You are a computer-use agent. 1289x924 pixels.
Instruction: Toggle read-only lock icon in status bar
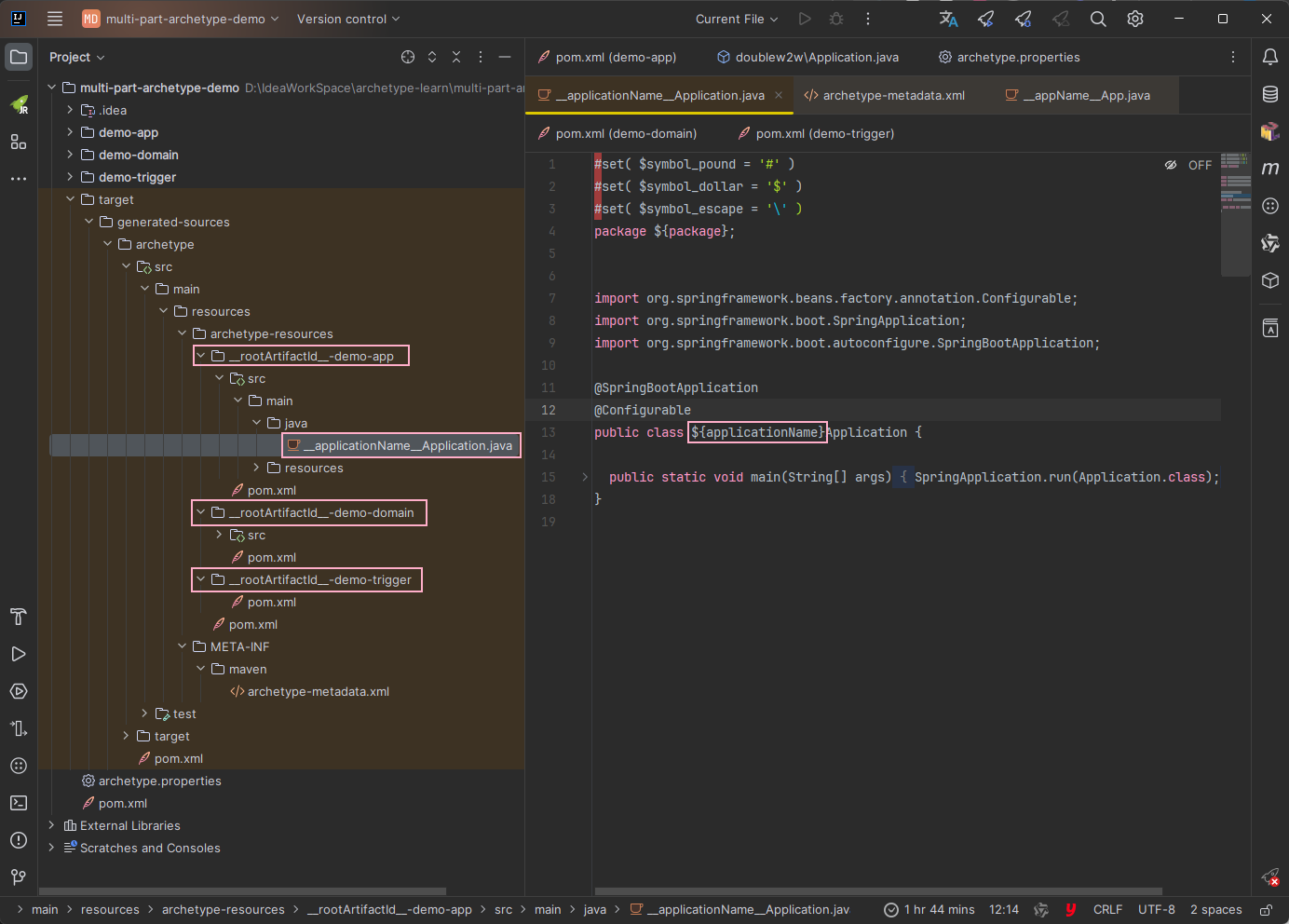[1266, 910]
